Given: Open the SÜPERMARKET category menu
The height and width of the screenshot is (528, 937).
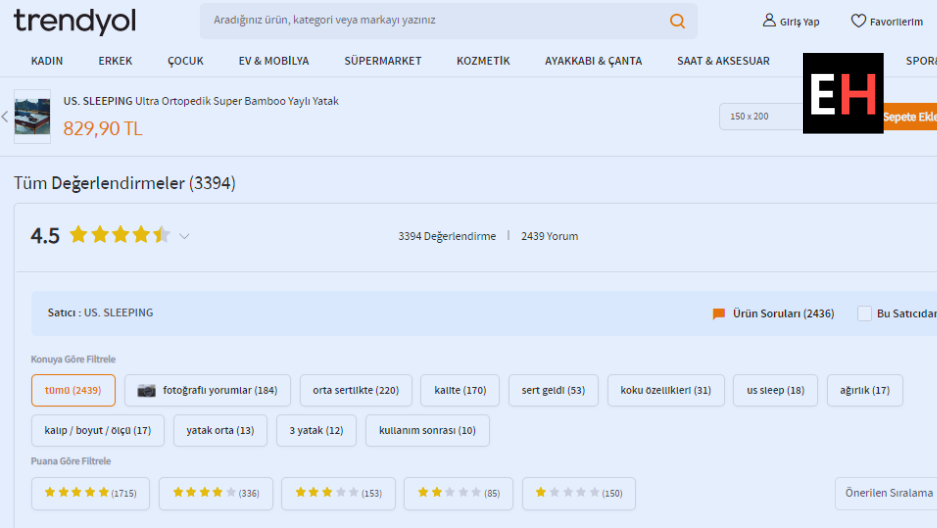Looking at the screenshot, I should pyautogui.click(x=382, y=61).
